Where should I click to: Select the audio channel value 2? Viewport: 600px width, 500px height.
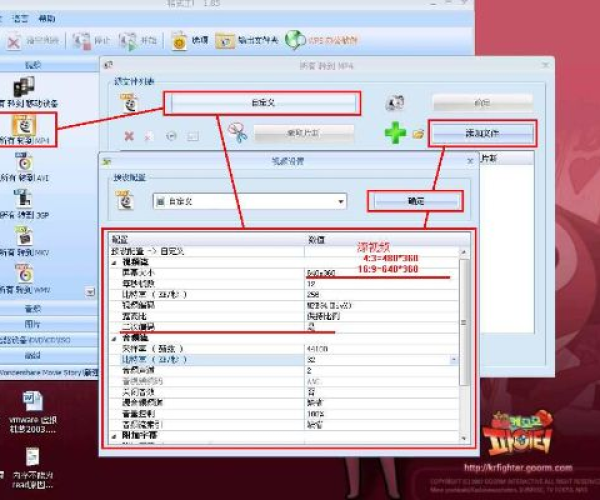click(x=309, y=370)
